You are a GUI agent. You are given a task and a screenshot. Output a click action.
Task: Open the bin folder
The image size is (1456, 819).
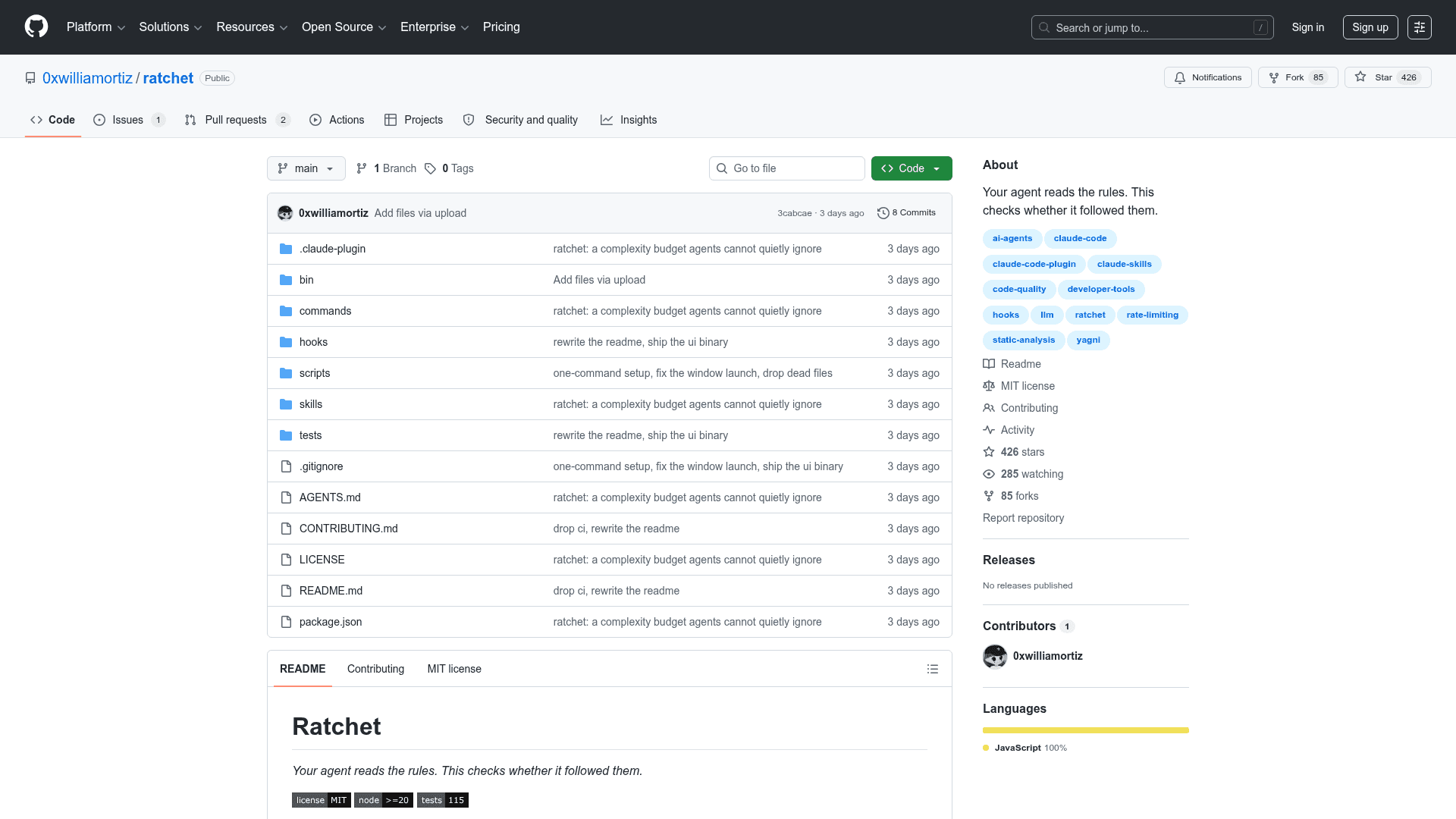coord(306,280)
